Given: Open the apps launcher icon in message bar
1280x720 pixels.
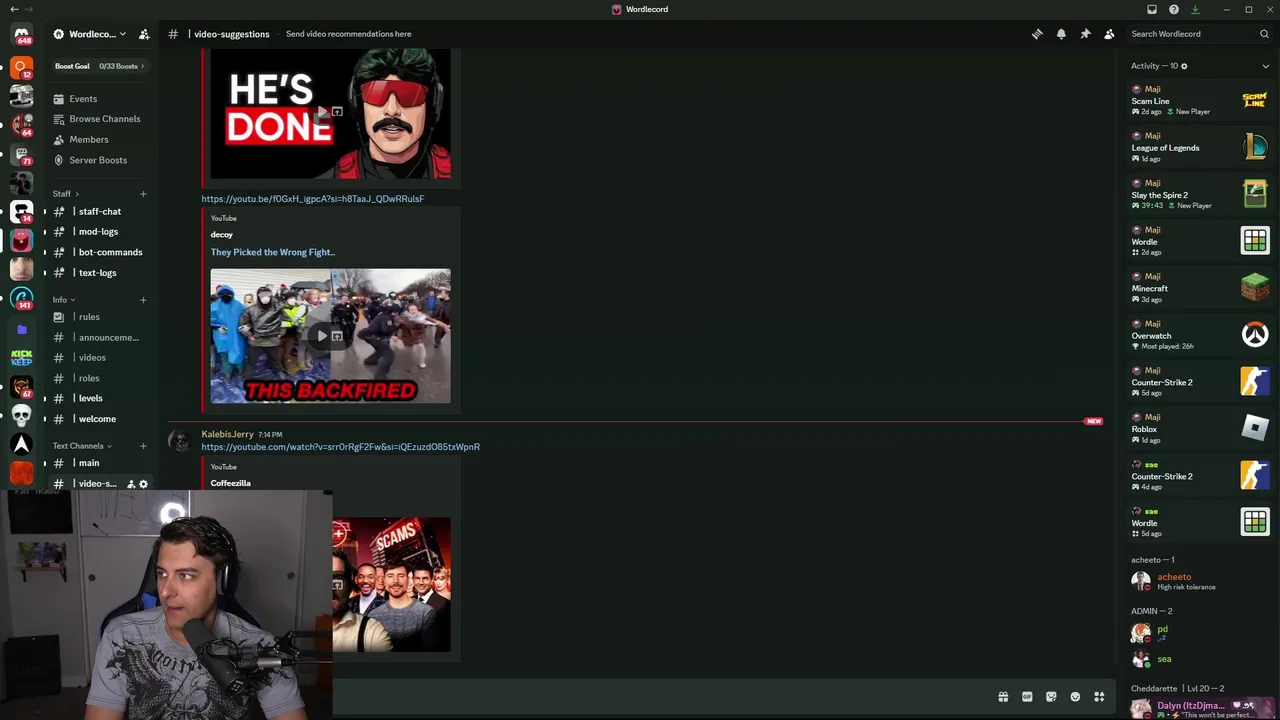Looking at the screenshot, I should (x=1099, y=697).
